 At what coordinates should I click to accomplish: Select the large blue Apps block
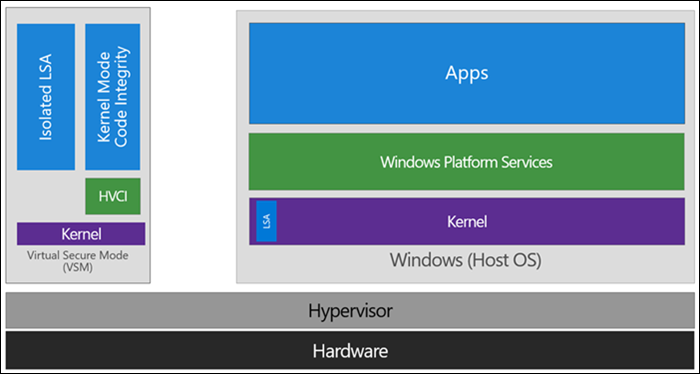click(x=467, y=73)
